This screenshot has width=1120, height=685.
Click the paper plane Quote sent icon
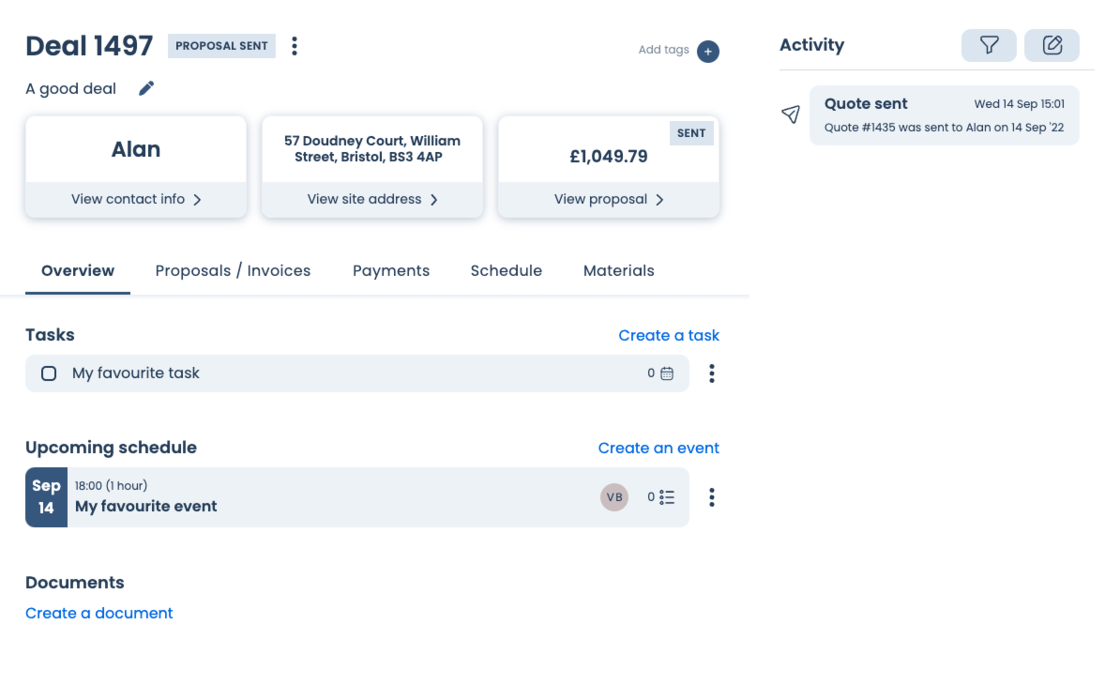tap(791, 114)
